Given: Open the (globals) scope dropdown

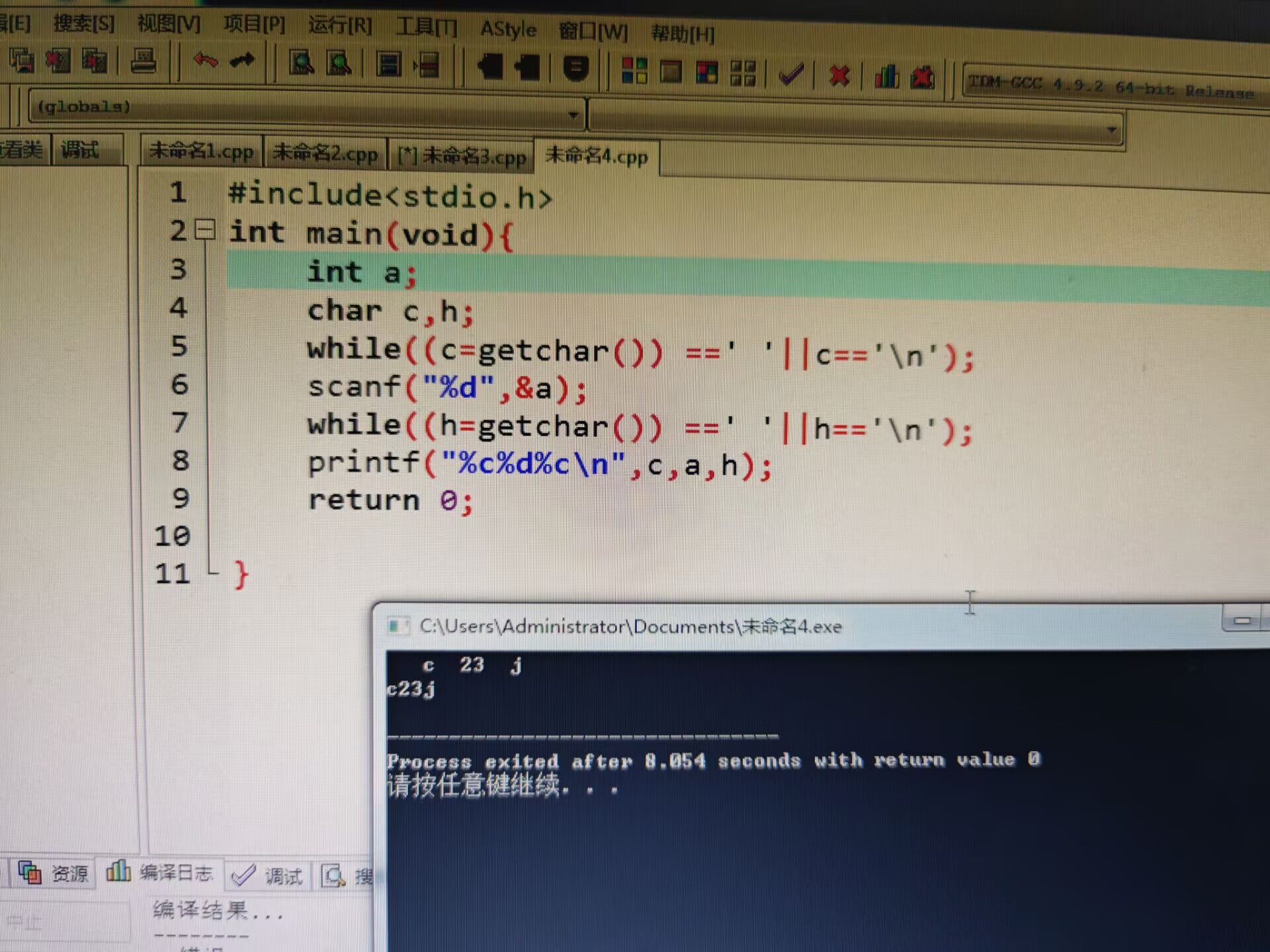Looking at the screenshot, I should pos(573,115).
